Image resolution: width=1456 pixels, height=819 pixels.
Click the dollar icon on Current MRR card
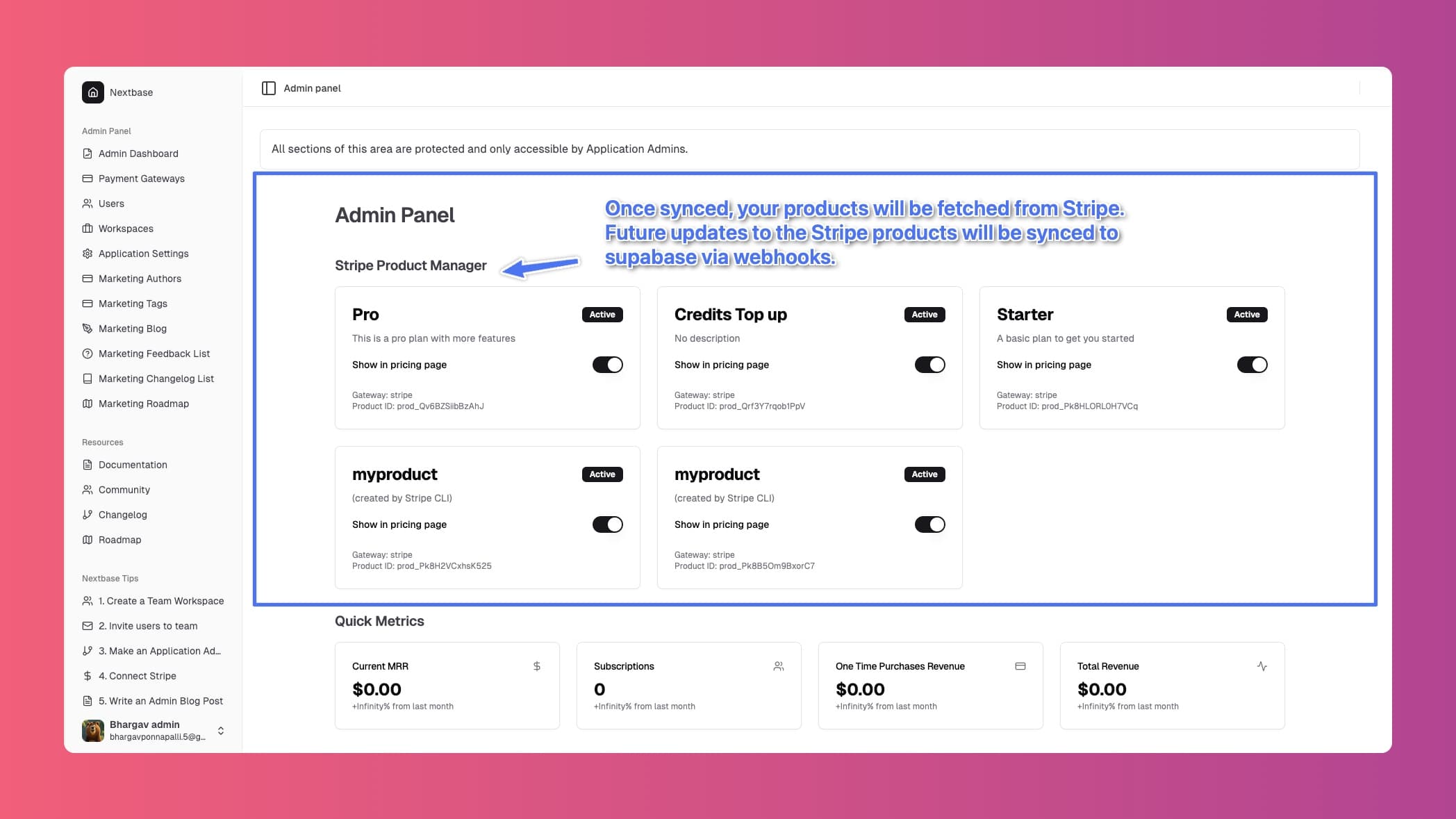point(536,665)
